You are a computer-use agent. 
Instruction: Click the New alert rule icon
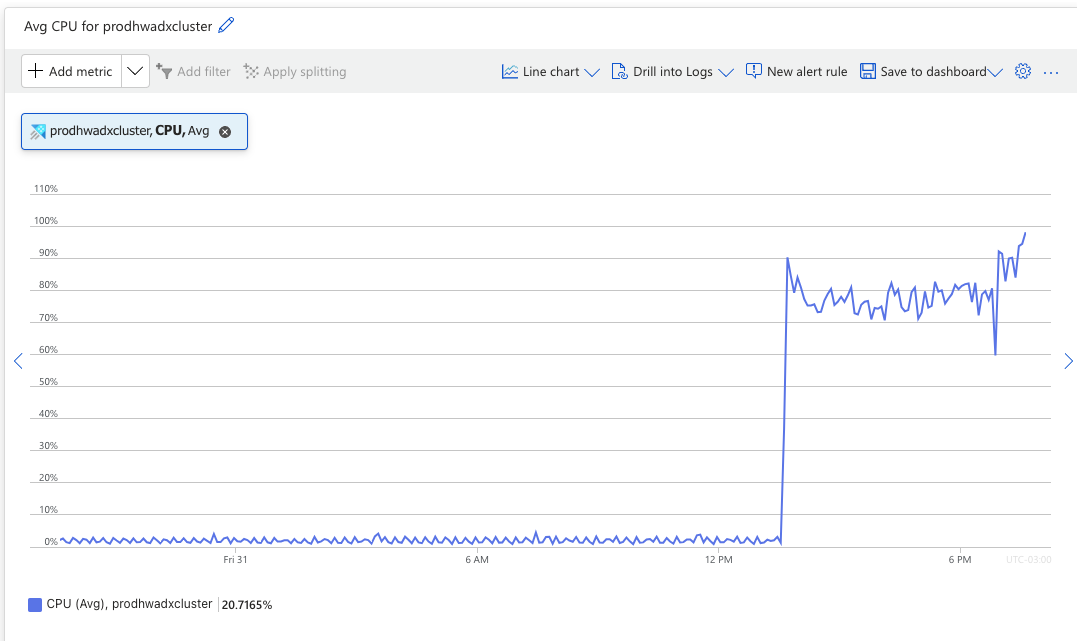pos(753,71)
